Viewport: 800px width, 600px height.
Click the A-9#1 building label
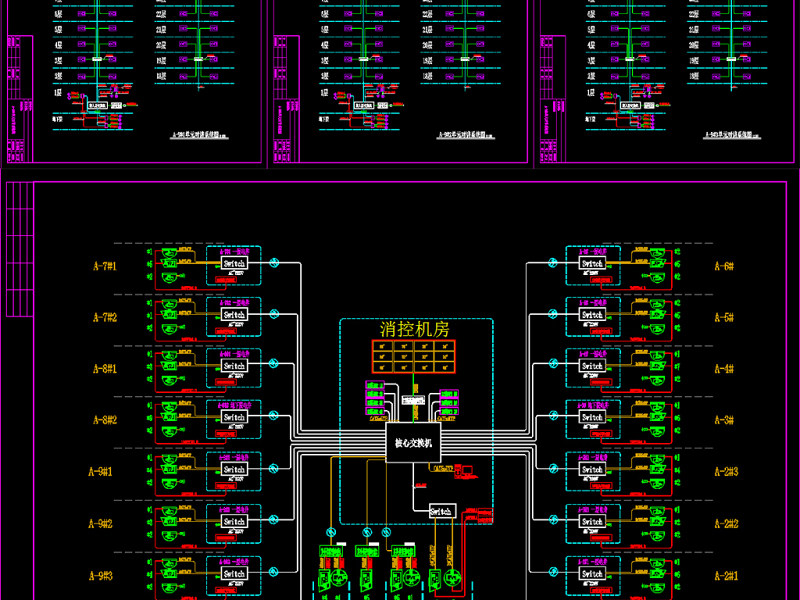click(101, 471)
